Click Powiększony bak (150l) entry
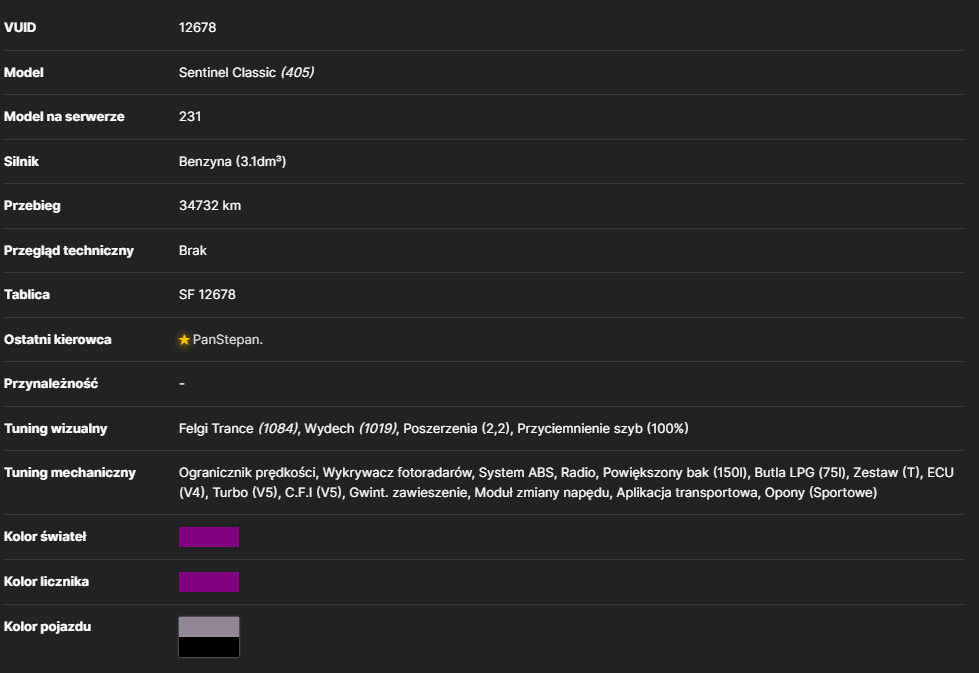 coord(675,473)
